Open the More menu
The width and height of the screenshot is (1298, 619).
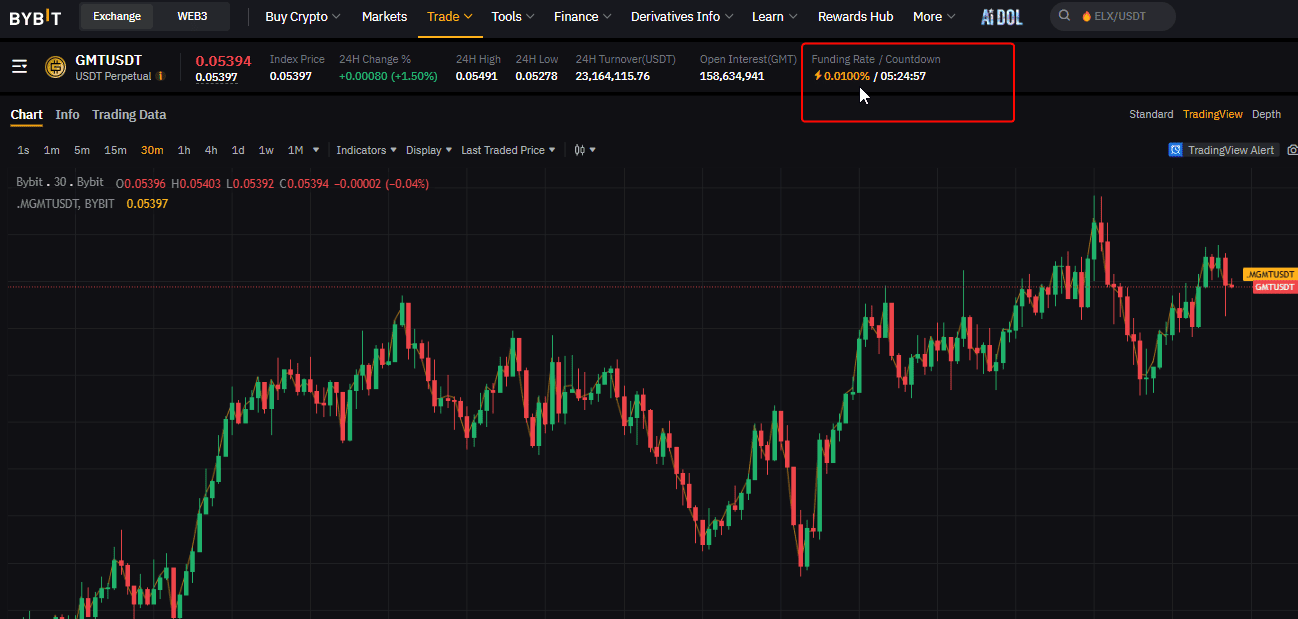coord(934,16)
